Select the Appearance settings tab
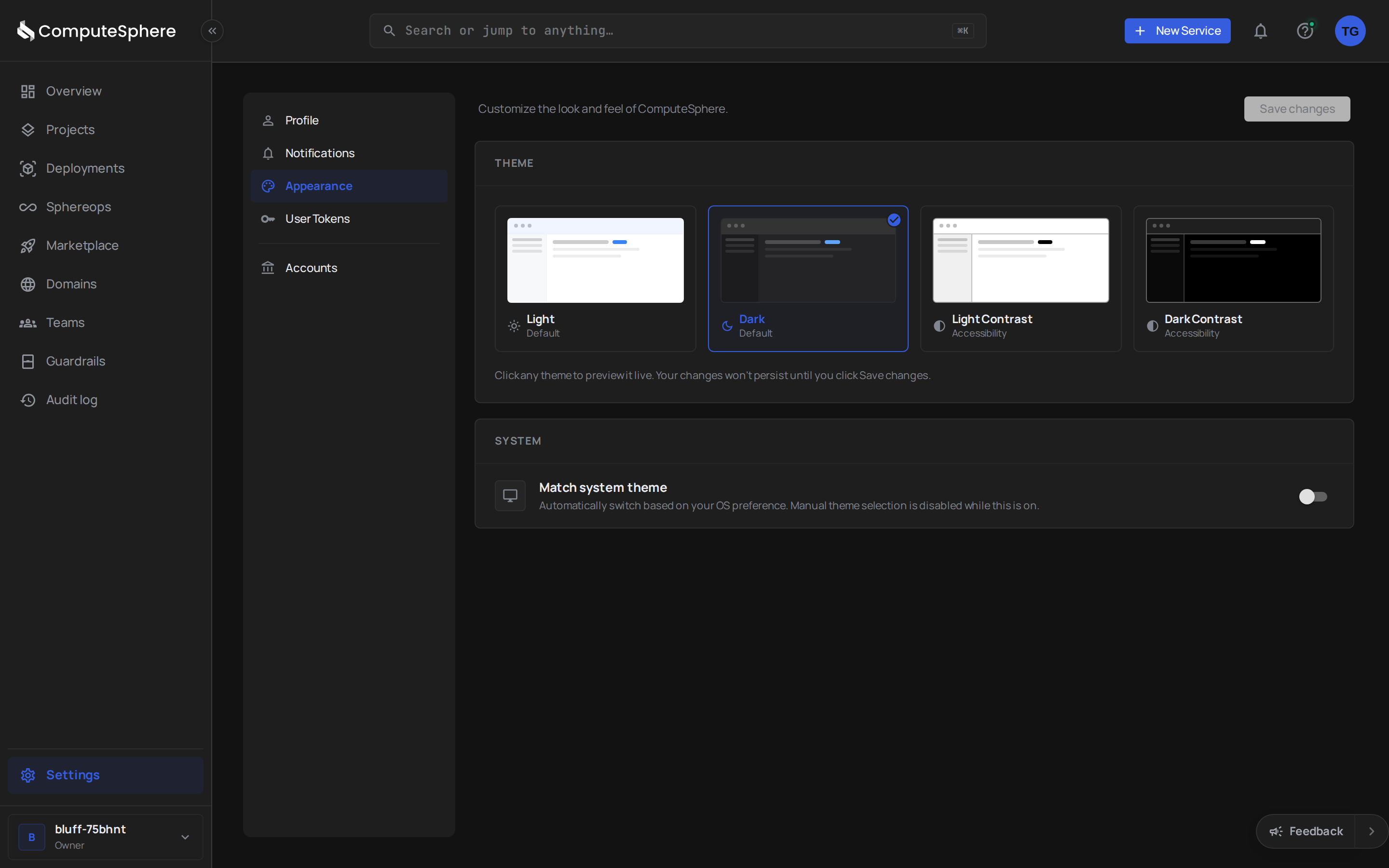1389x868 pixels. (x=349, y=186)
